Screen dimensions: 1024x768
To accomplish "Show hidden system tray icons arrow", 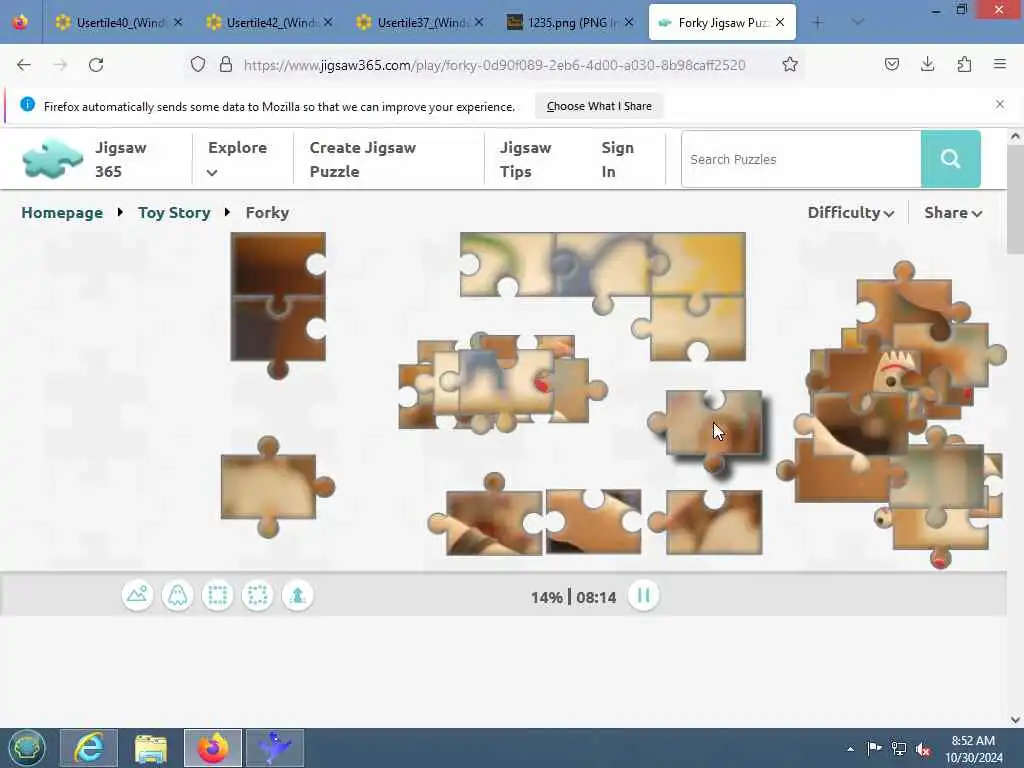I will (850, 748).
